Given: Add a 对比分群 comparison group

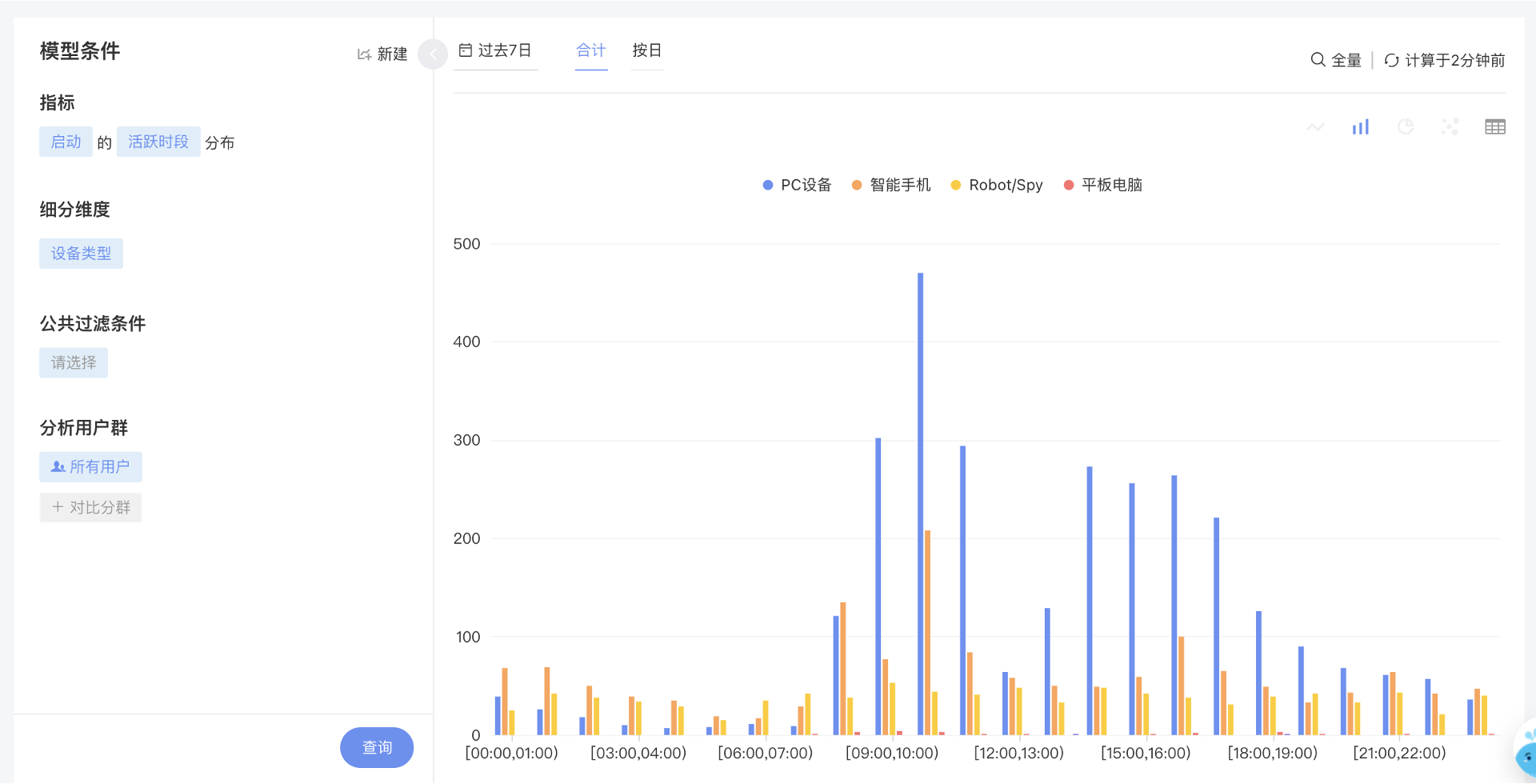Looking at the screenshot, I should [x=90, y=507].
